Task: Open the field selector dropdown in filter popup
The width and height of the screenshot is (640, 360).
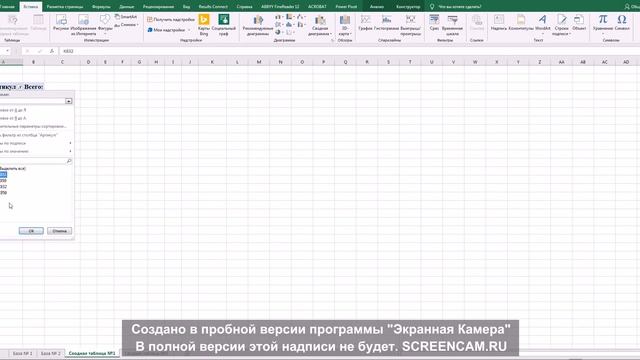Action: (x=69, y=101)
